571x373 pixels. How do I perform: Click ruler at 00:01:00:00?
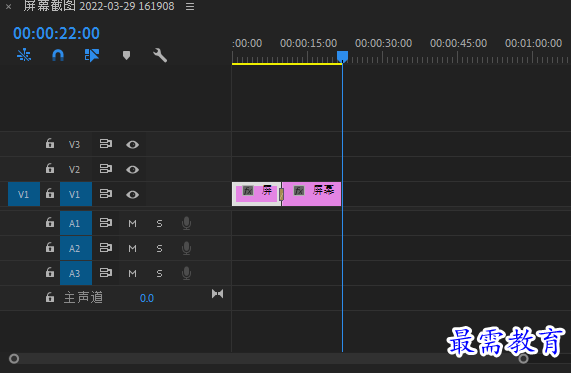tap(533, 43)
